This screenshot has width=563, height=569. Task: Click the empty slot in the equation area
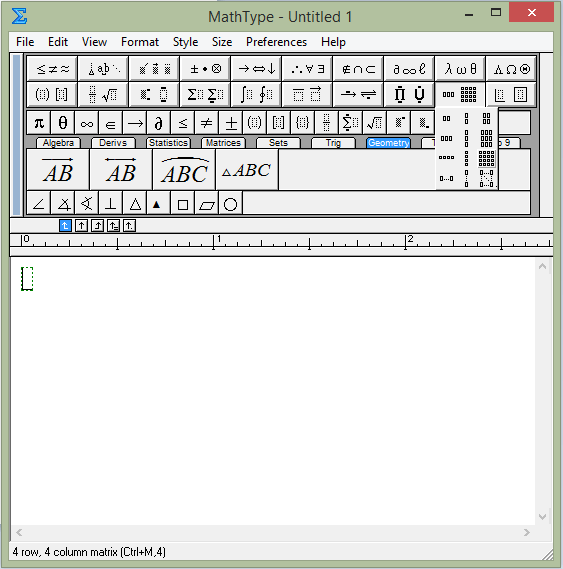(x=27, y=279)
